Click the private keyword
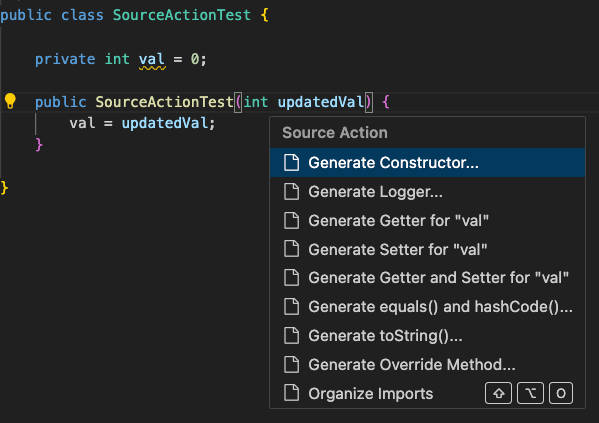The image size is (599, 423). point(65,60)
